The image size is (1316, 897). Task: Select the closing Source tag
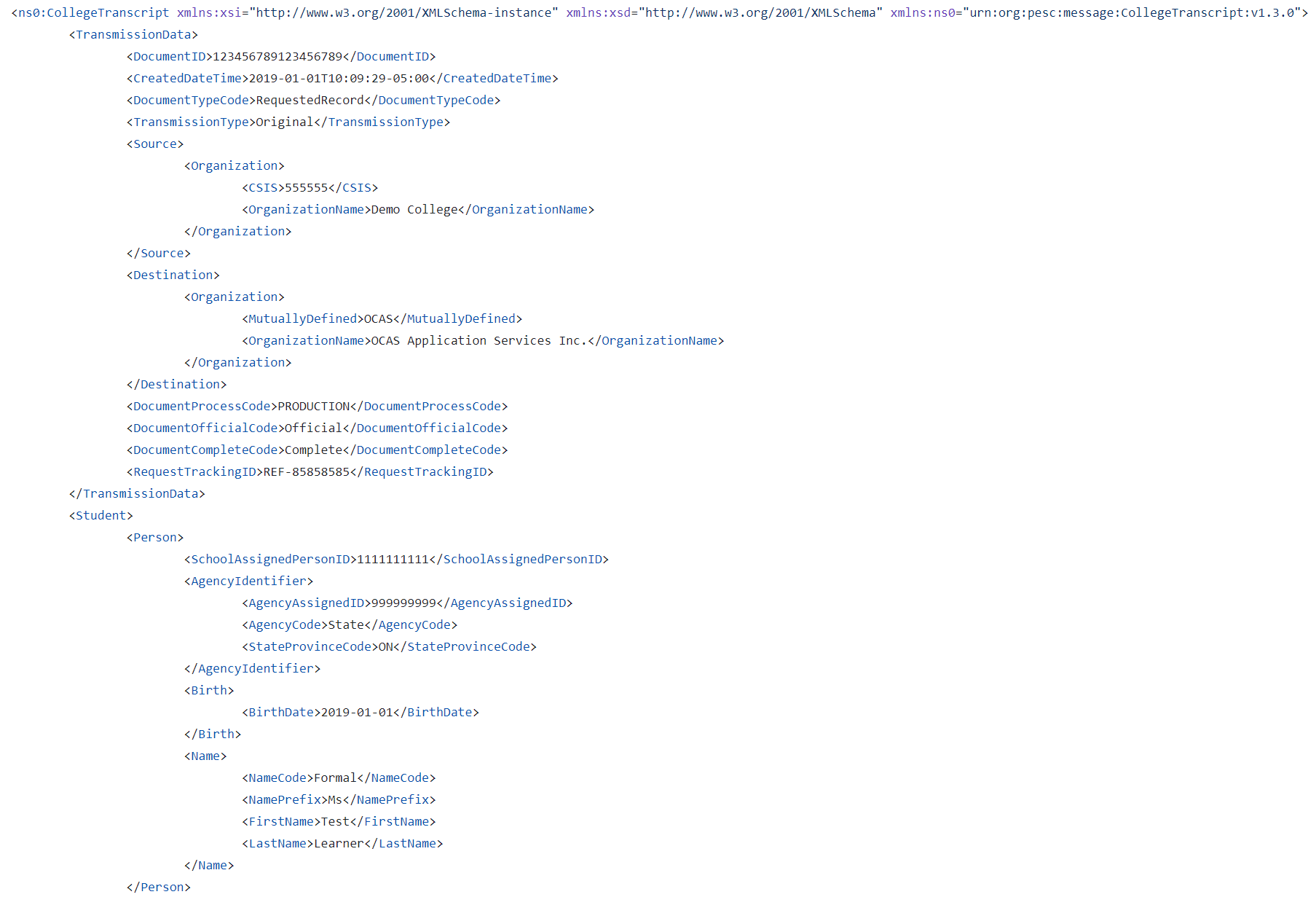point(159,253)
